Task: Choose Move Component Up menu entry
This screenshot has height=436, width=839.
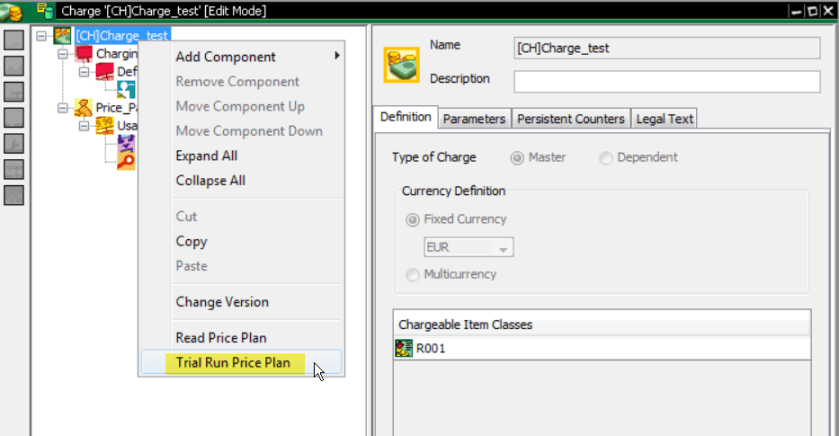Action: [241, 106]
